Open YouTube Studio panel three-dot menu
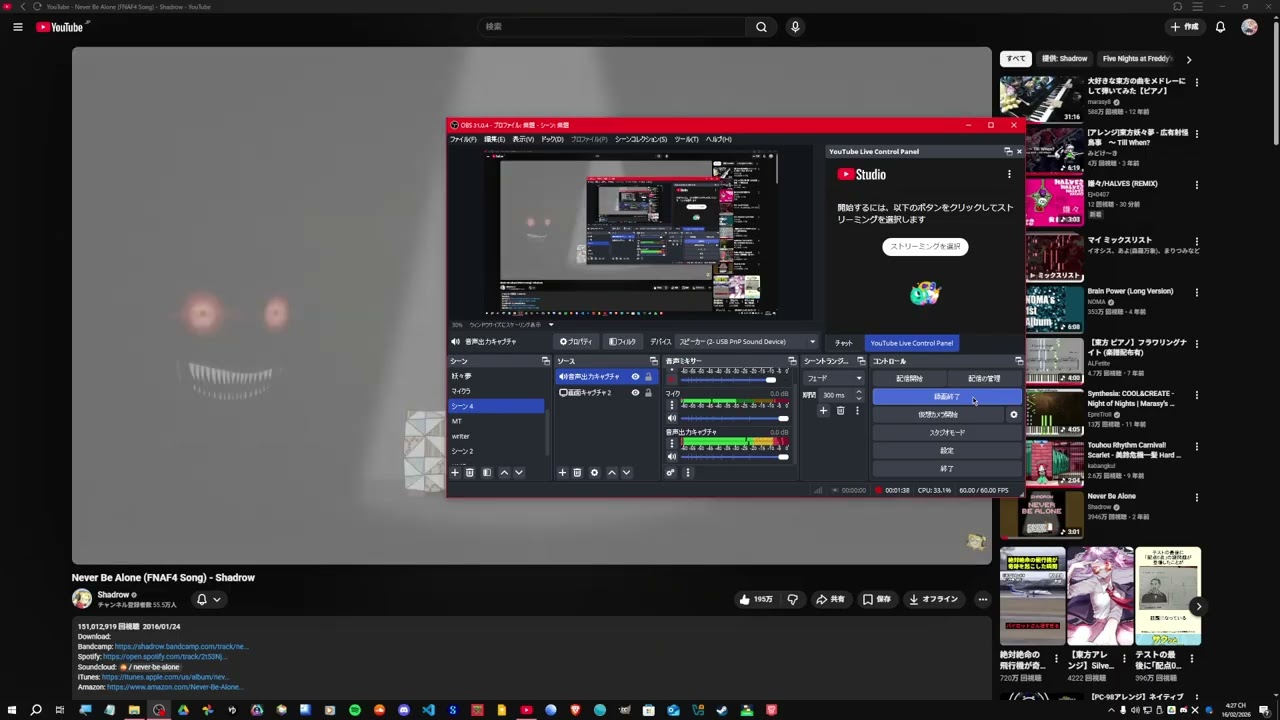The image size is (1280, 720). tap(1009, 174)
